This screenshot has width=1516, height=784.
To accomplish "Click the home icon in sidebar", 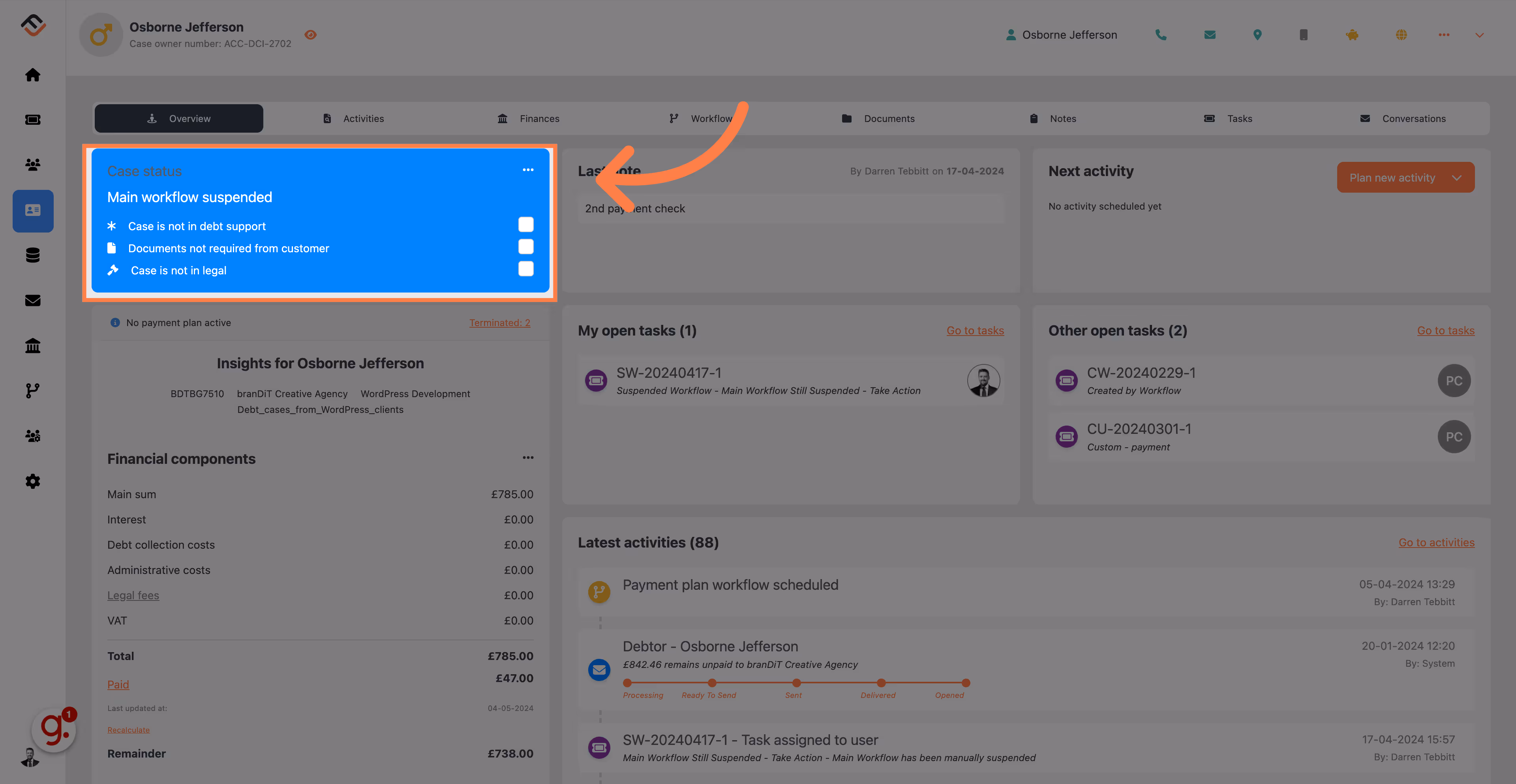I will click(x=33, y=75).
